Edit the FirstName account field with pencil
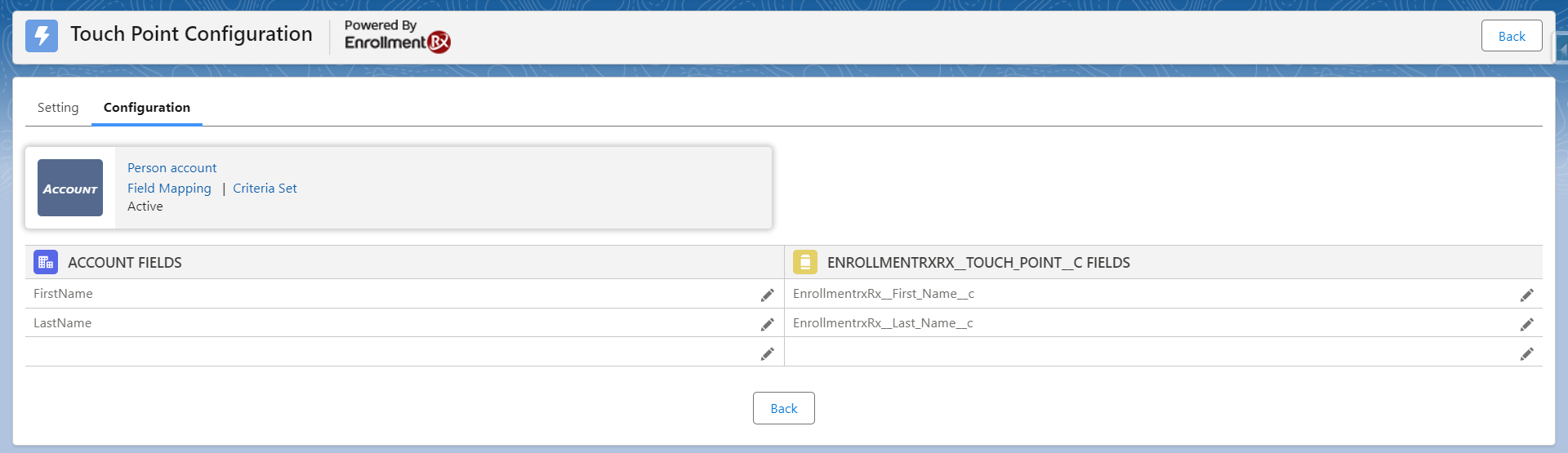 point(767,295)
